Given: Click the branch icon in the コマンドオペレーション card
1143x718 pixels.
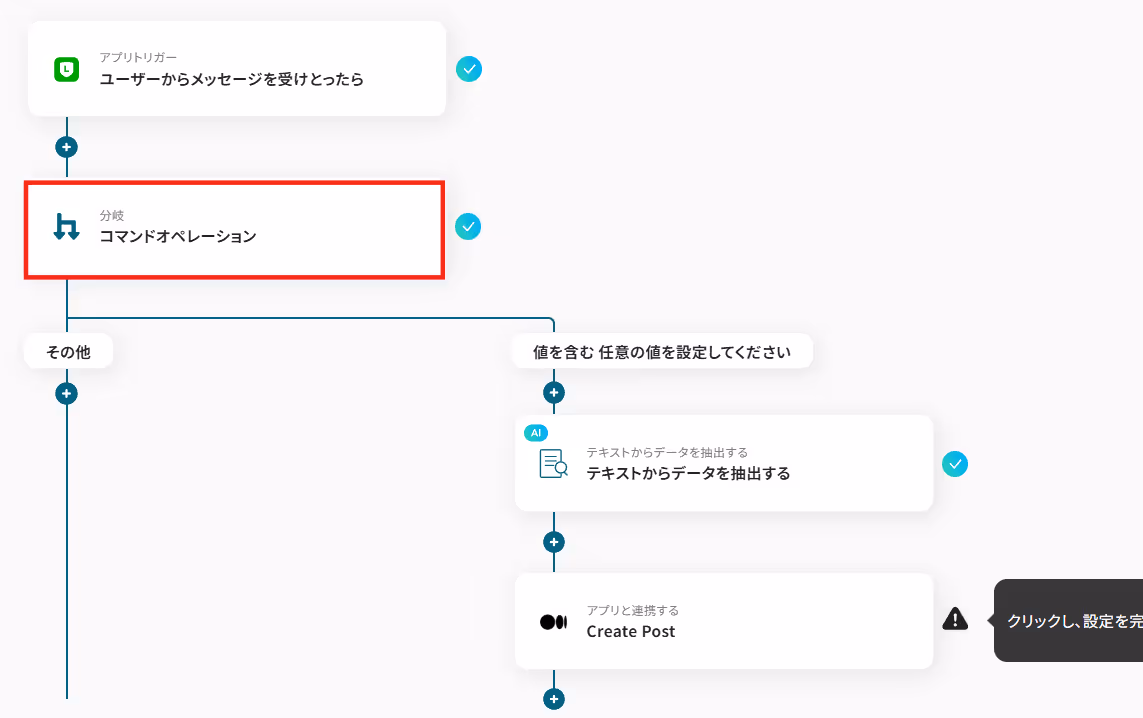Looking at the screenshot, I should (x=66, y=227).
